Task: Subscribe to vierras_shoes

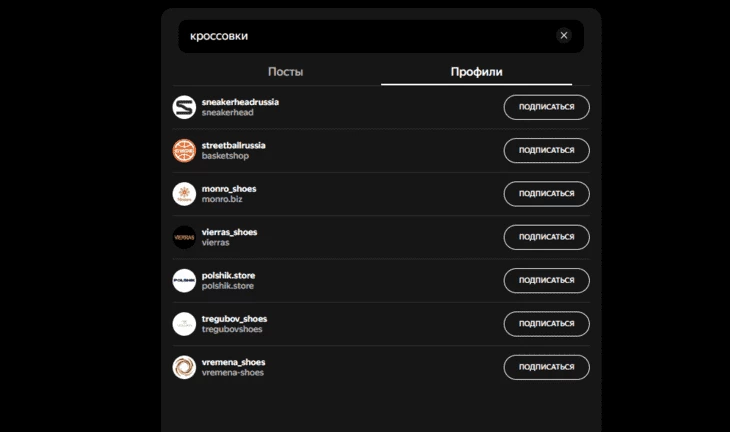Action: pos(547,237)
